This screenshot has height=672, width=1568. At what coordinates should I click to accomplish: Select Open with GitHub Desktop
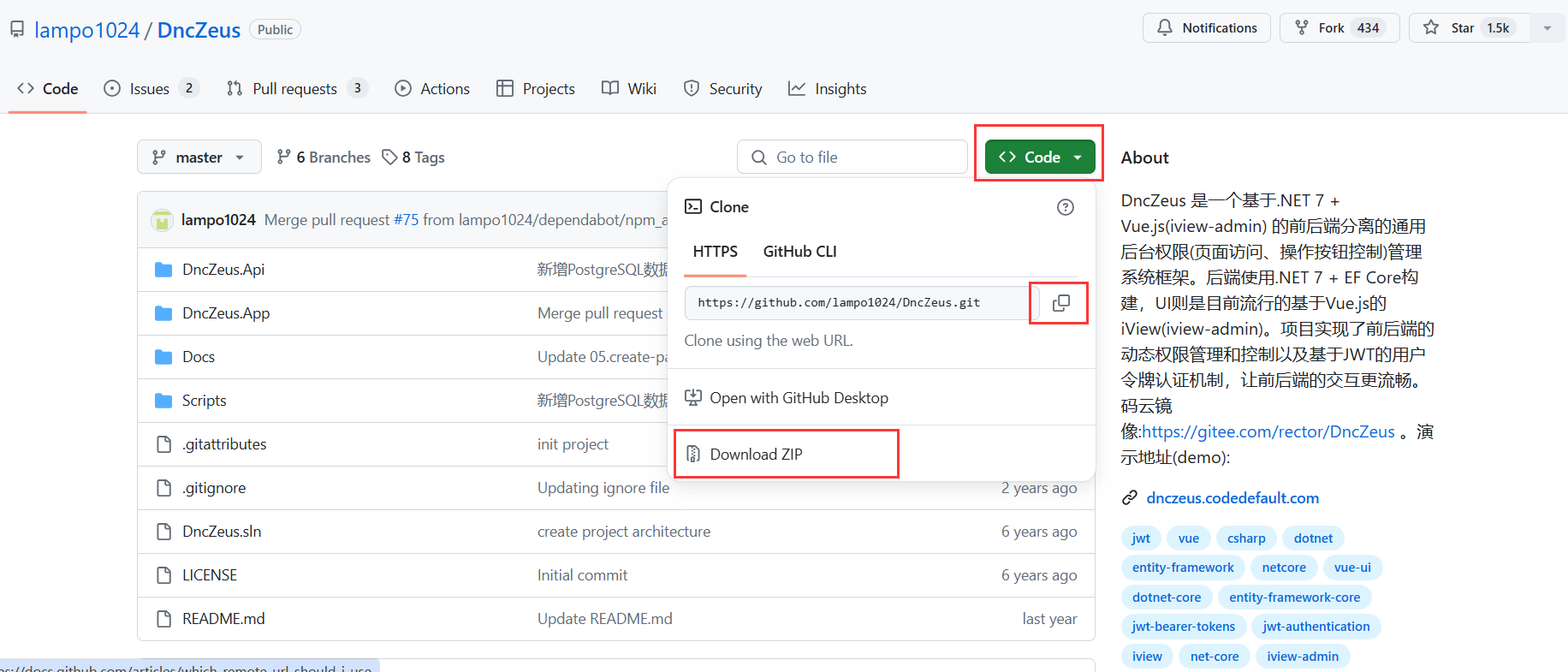click(798, 398)
